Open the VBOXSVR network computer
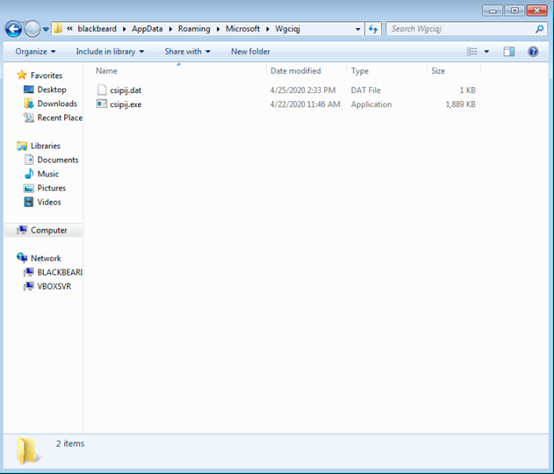 [x=54, y=286]
